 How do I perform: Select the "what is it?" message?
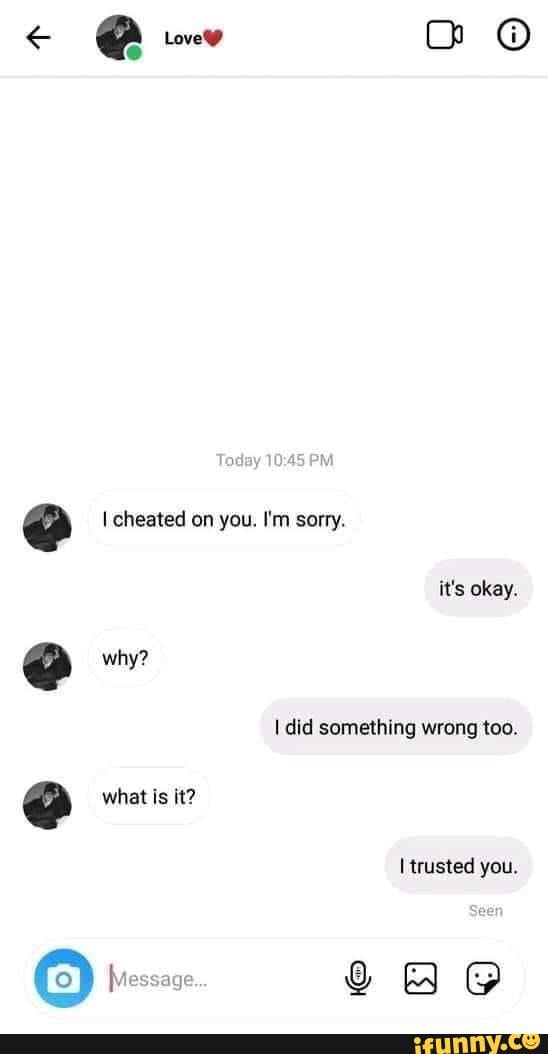[149, 797]
